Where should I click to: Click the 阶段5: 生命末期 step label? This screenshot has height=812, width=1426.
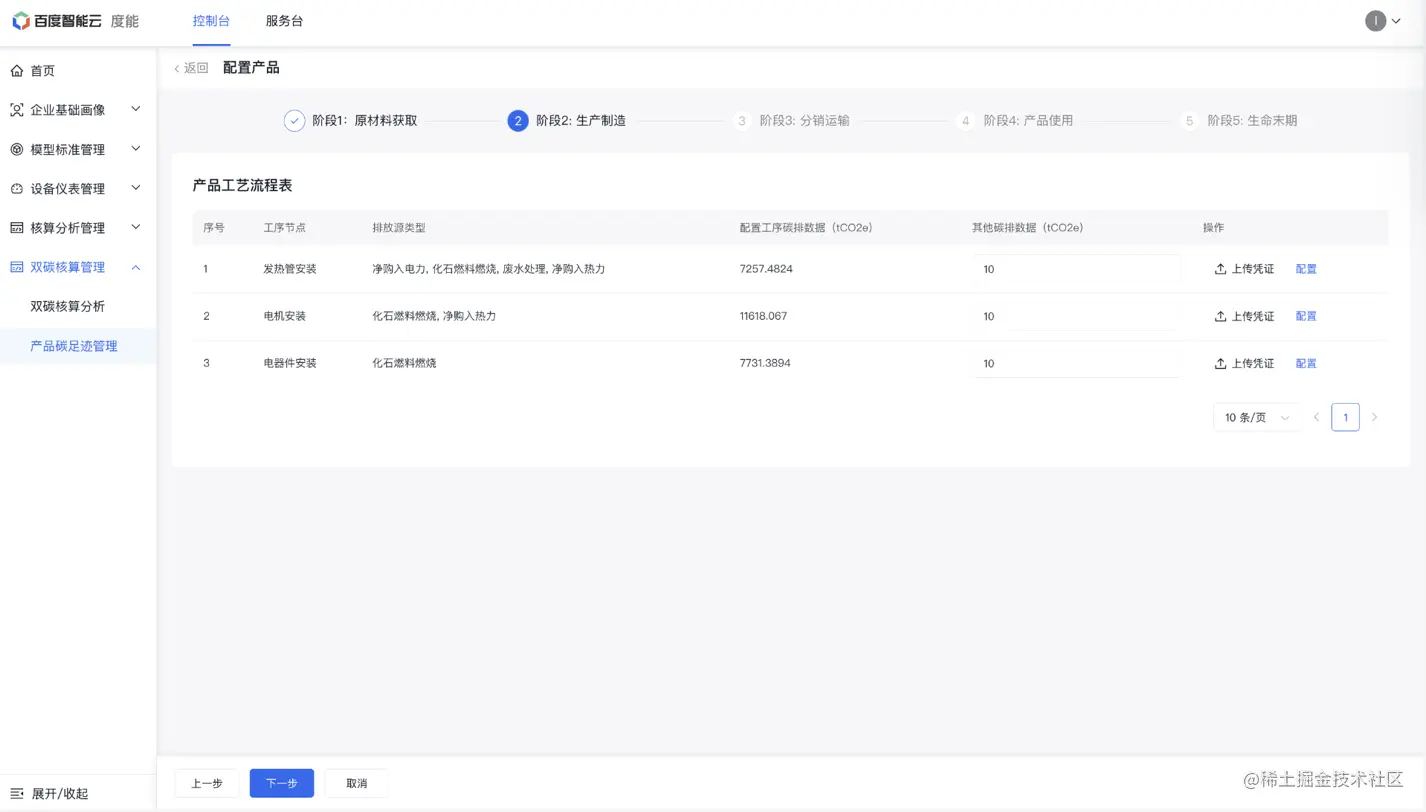coord(1252,121)
